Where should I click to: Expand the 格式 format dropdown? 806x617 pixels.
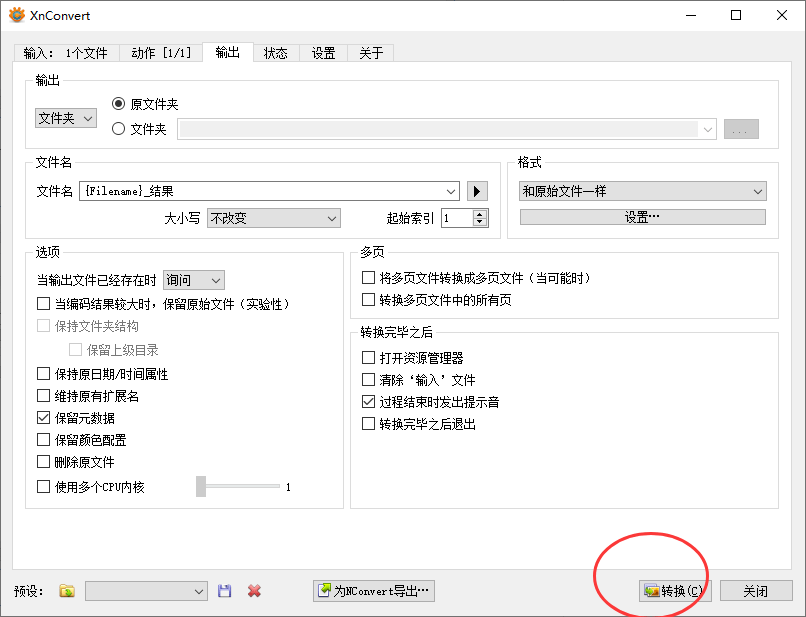tap(643, 191)
